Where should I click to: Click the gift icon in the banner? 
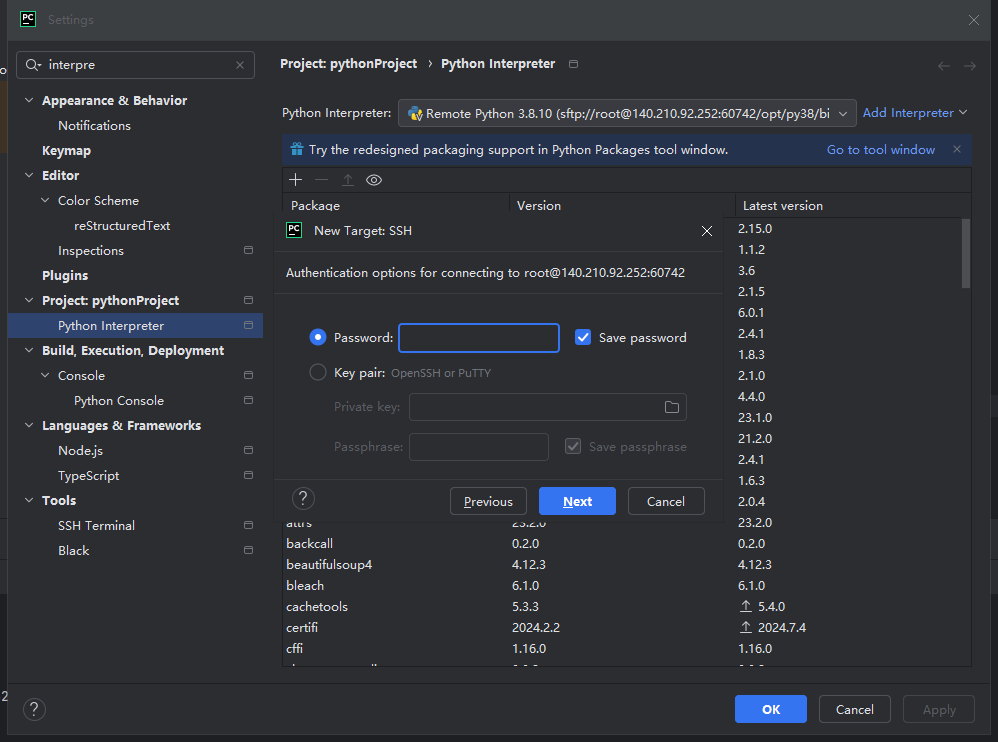(x=297, y=150)
